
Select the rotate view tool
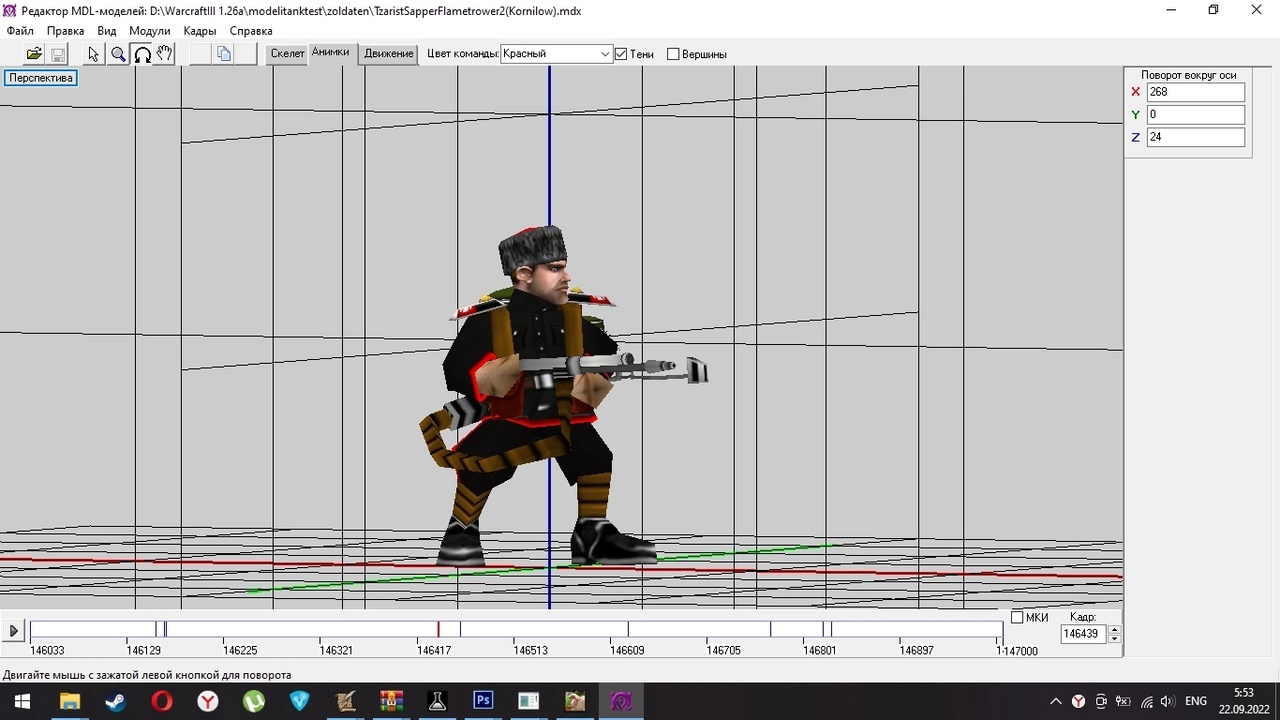coord(142,54)
